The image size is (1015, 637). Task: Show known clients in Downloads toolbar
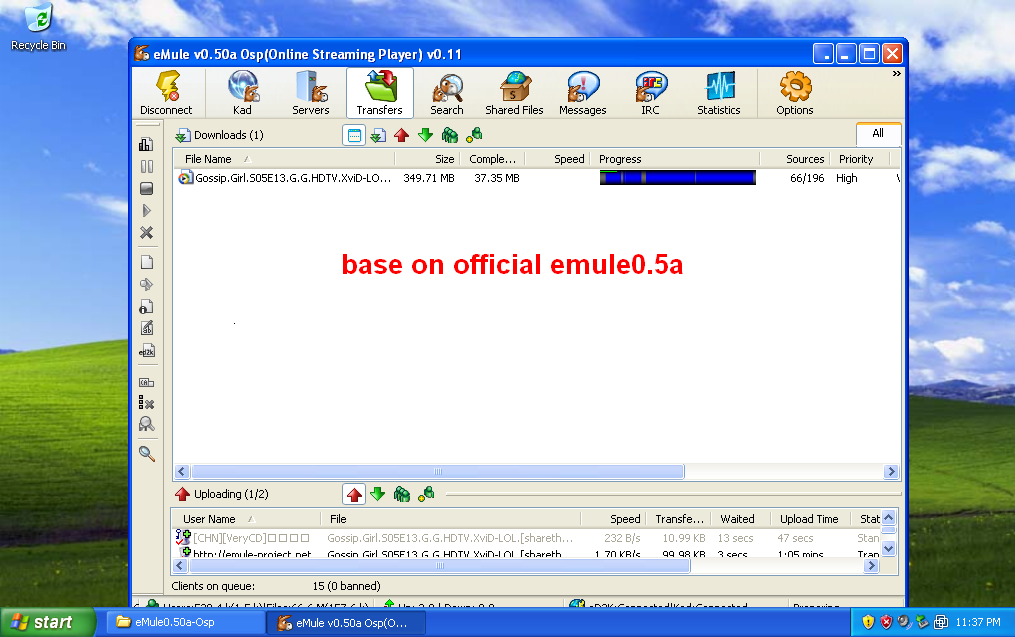click(474, 135)
